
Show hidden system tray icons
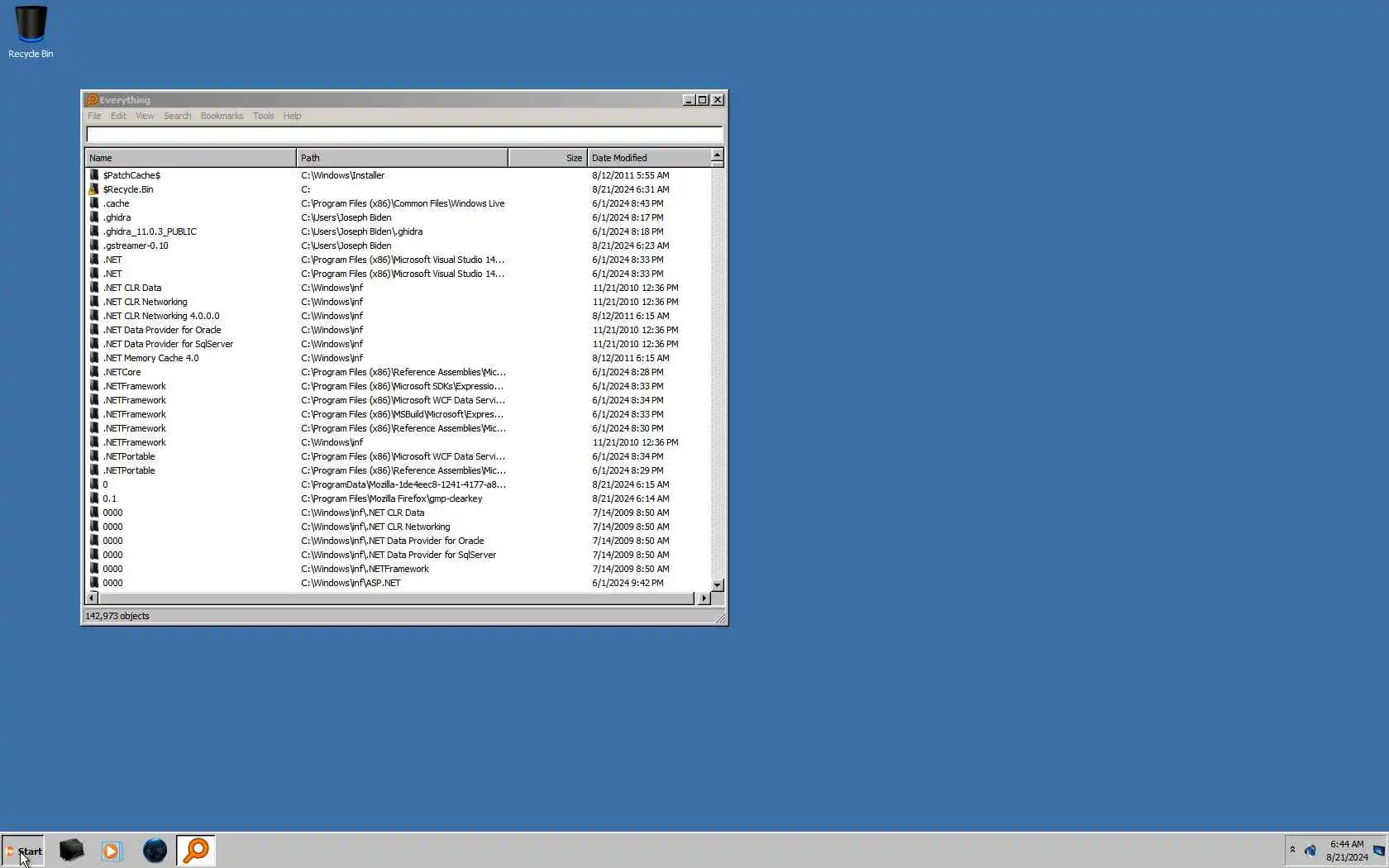point(1292,850)
